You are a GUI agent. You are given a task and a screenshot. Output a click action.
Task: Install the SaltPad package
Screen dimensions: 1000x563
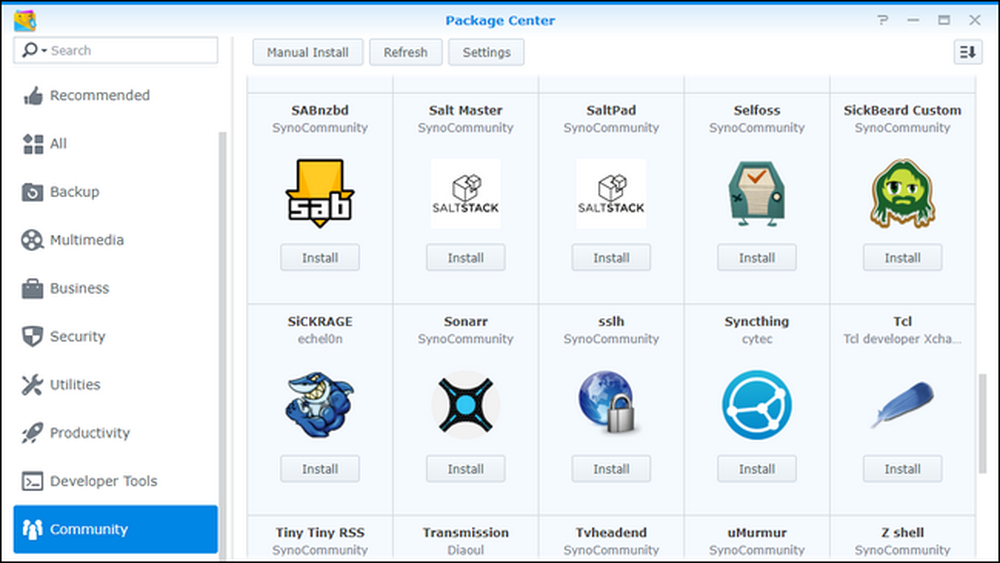611,258
